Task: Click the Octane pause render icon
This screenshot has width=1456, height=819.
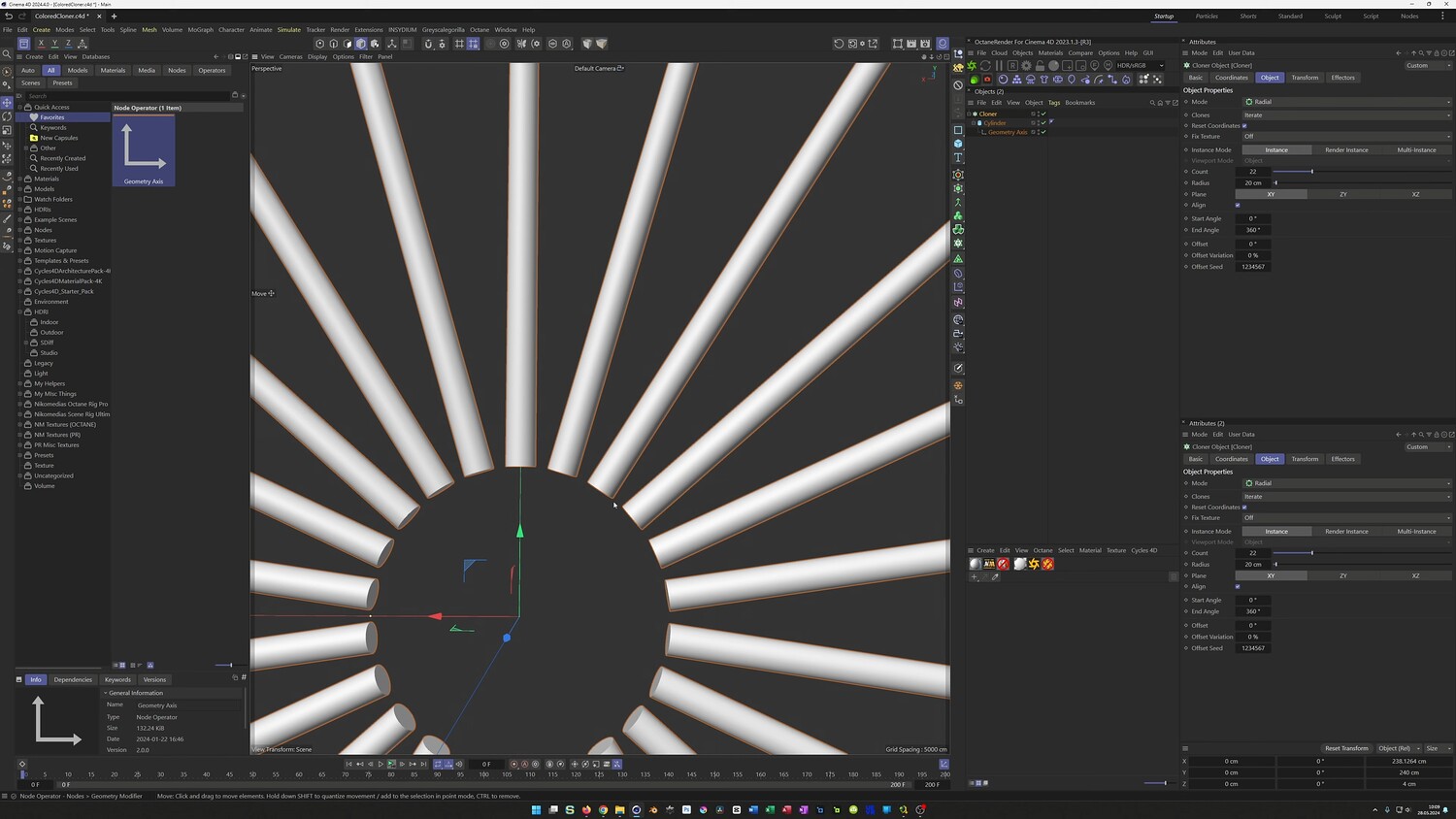Action: [999, 65]
